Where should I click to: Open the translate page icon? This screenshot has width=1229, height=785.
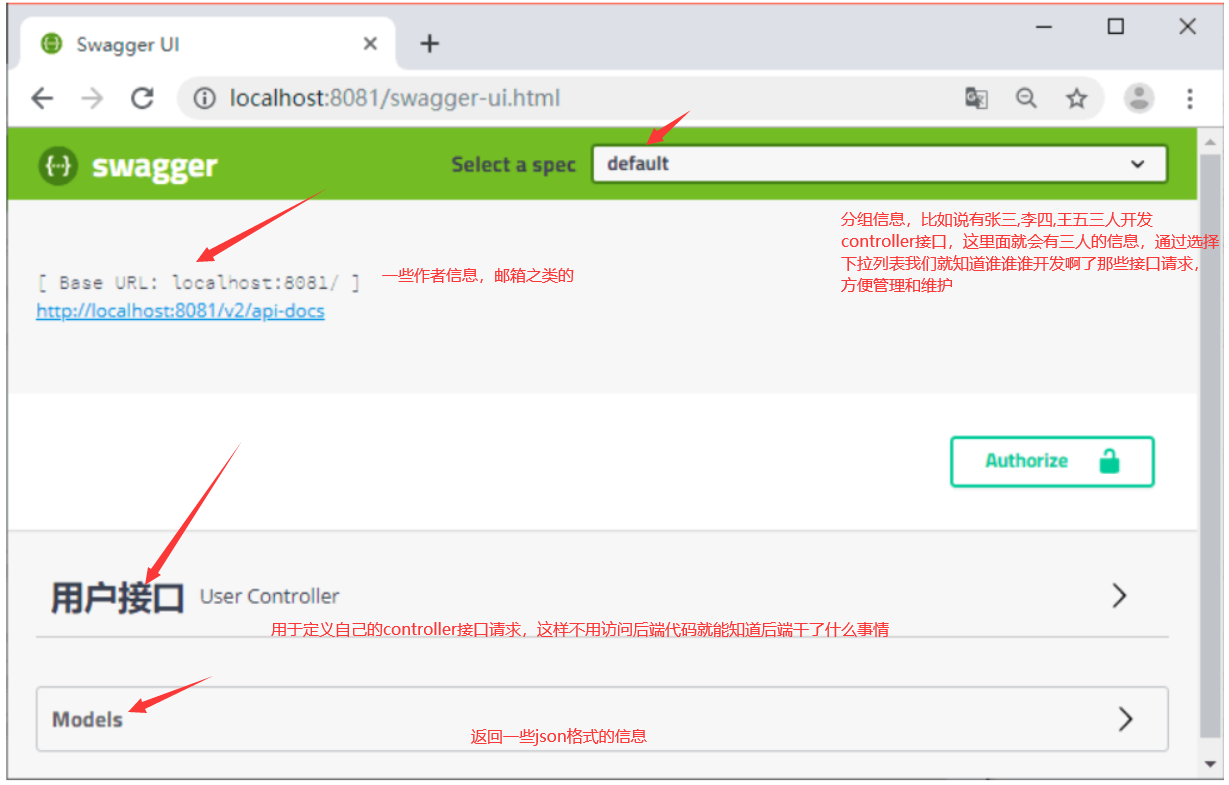coord(976,98)
